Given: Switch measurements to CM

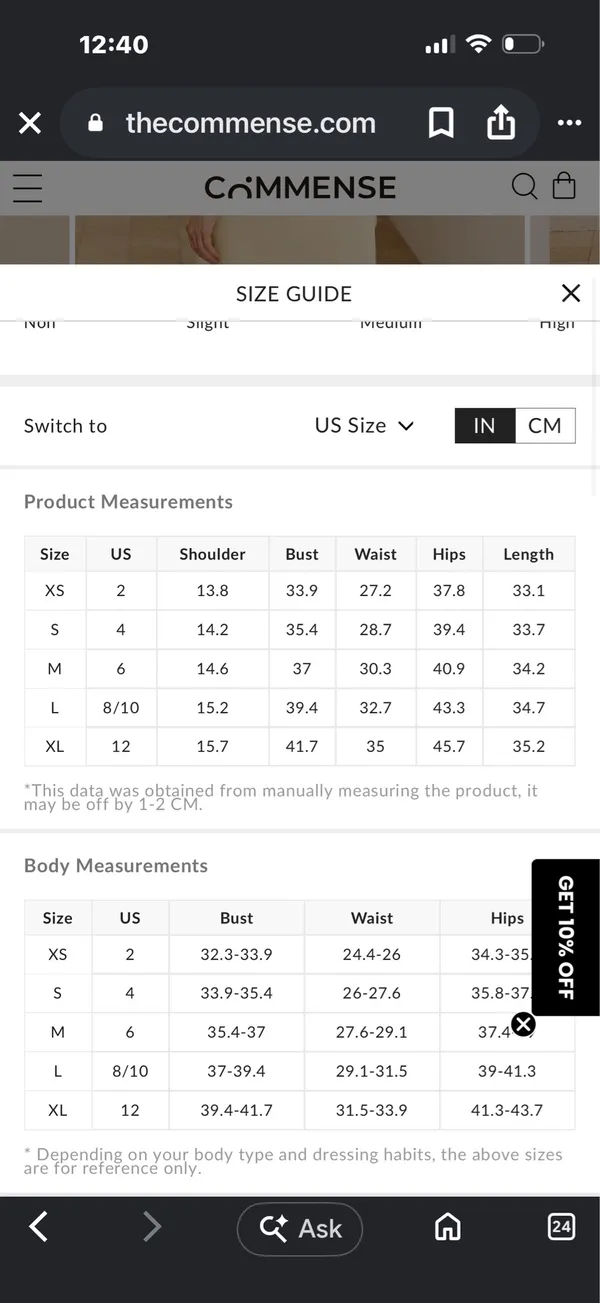Looking at the screenshot, I should point(545,425).
